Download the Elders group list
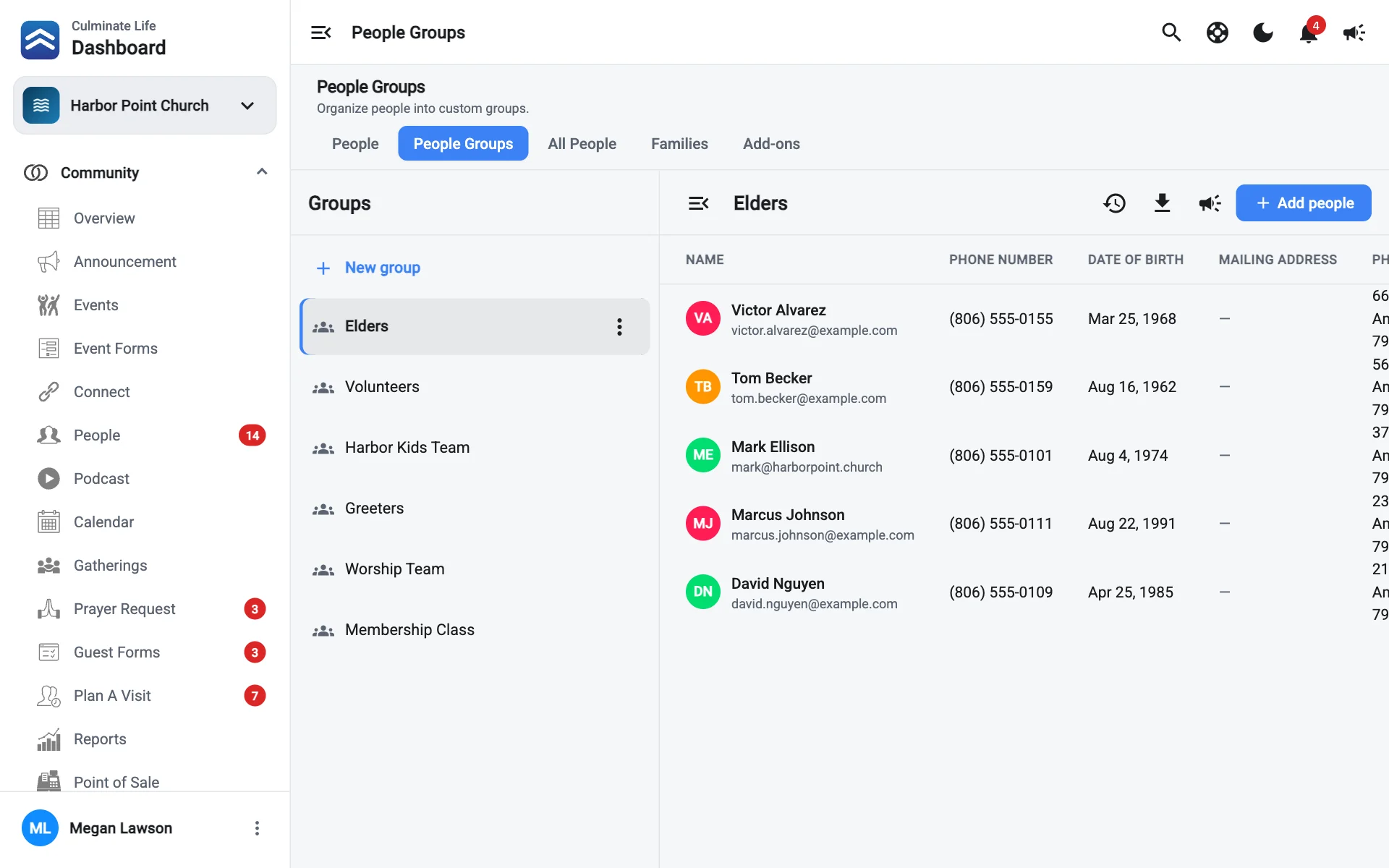 point(1162,203)
